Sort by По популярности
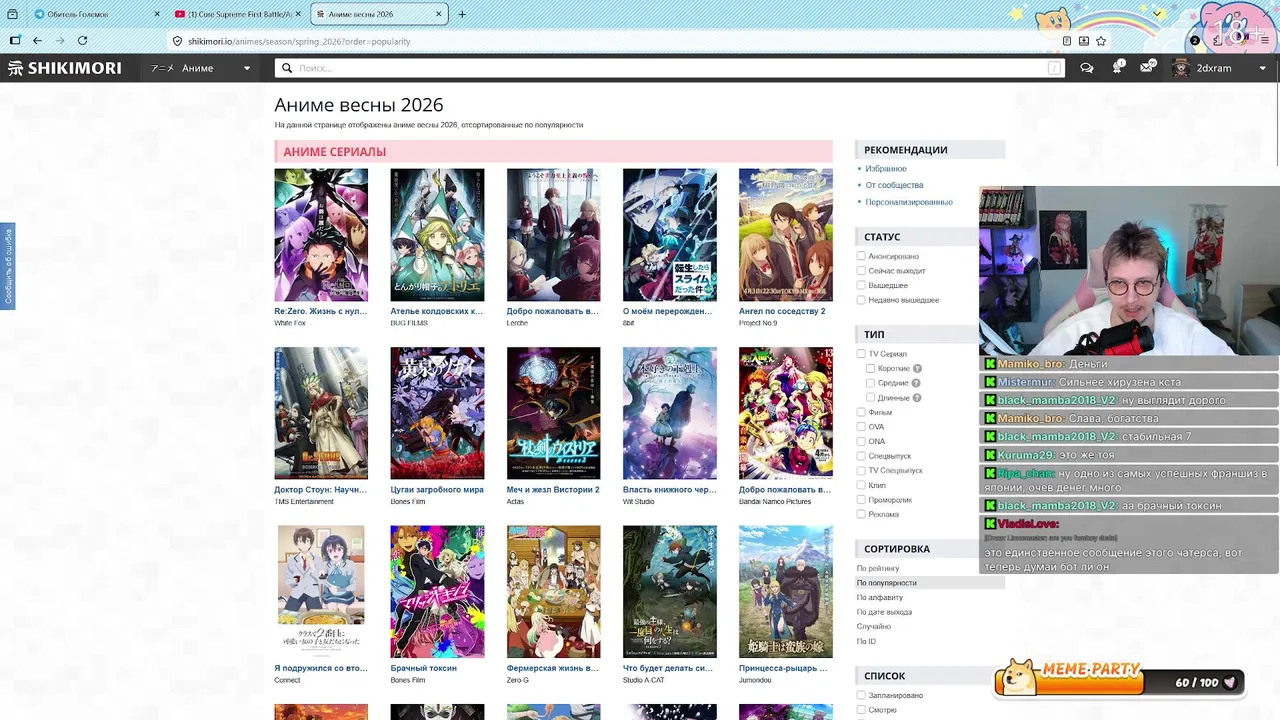Screen dimensions: 1280x720 click(x=886, y=583)
